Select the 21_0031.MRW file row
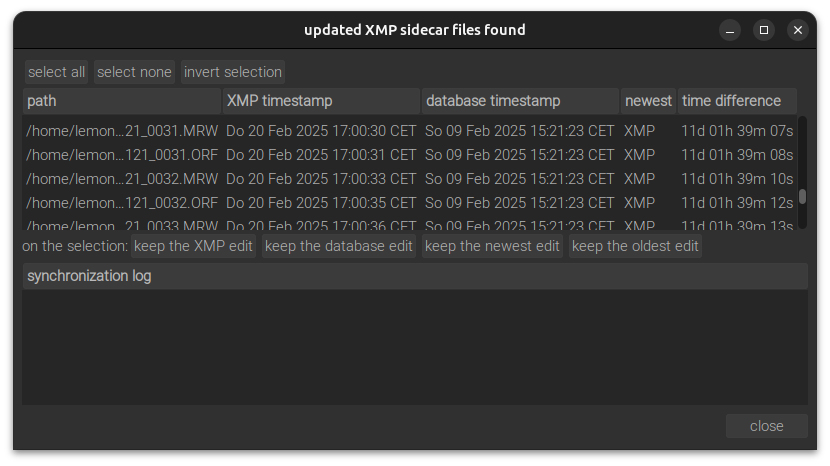This screenshot has height=466, width=830. pos(410,131)
